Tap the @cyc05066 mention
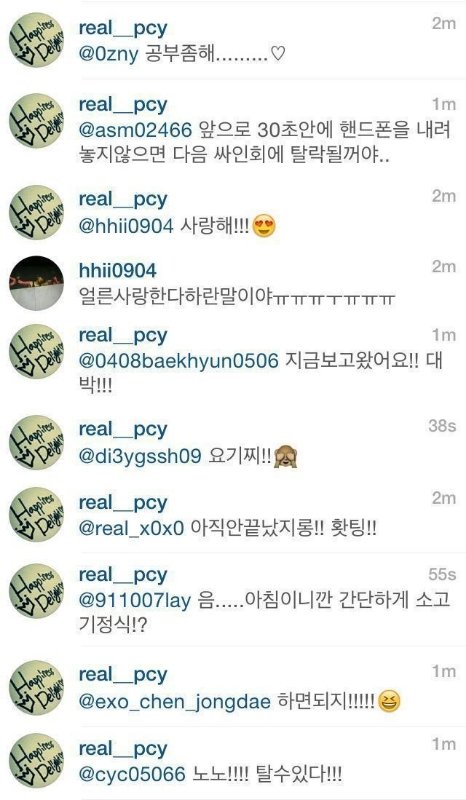The image size is (466, 800). [x=132, y=774]
